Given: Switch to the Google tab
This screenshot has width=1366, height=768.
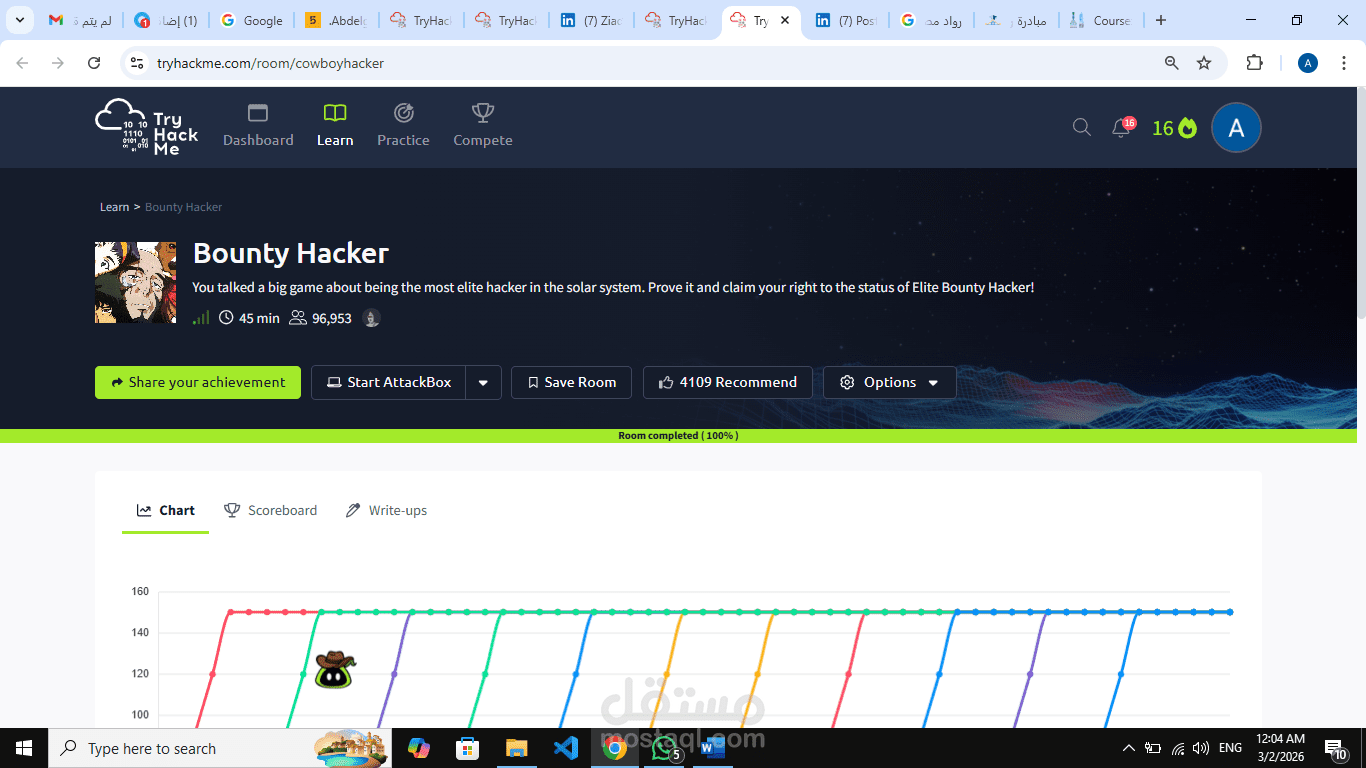Looking at the screenshot, I should [252, 20].
